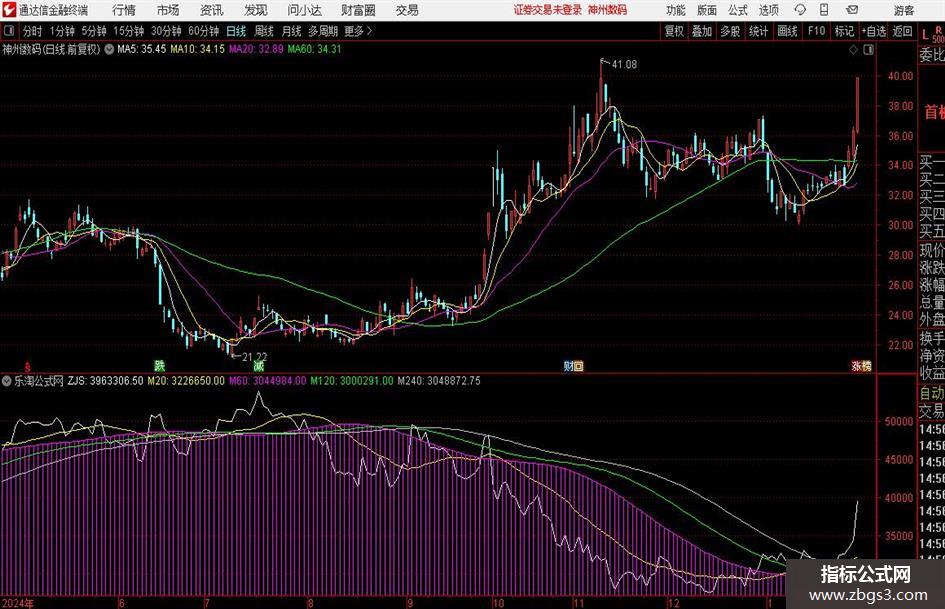This screenshot has width=945, height=609.
Task: Click the 统计 statistics button
Action: 758,31
